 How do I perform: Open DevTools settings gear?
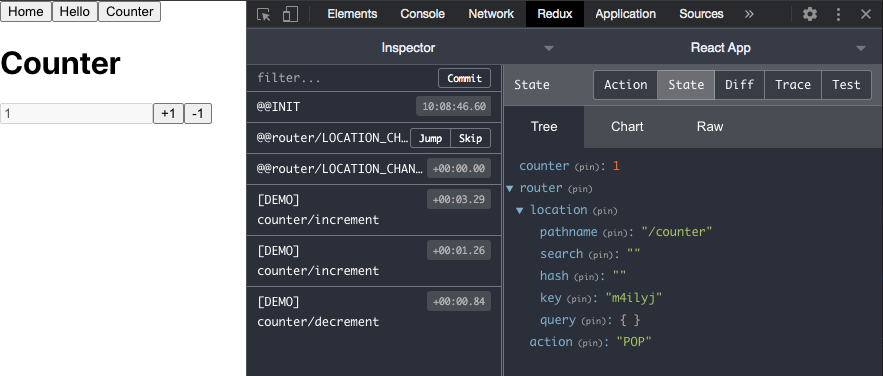[x=810, y=14]
